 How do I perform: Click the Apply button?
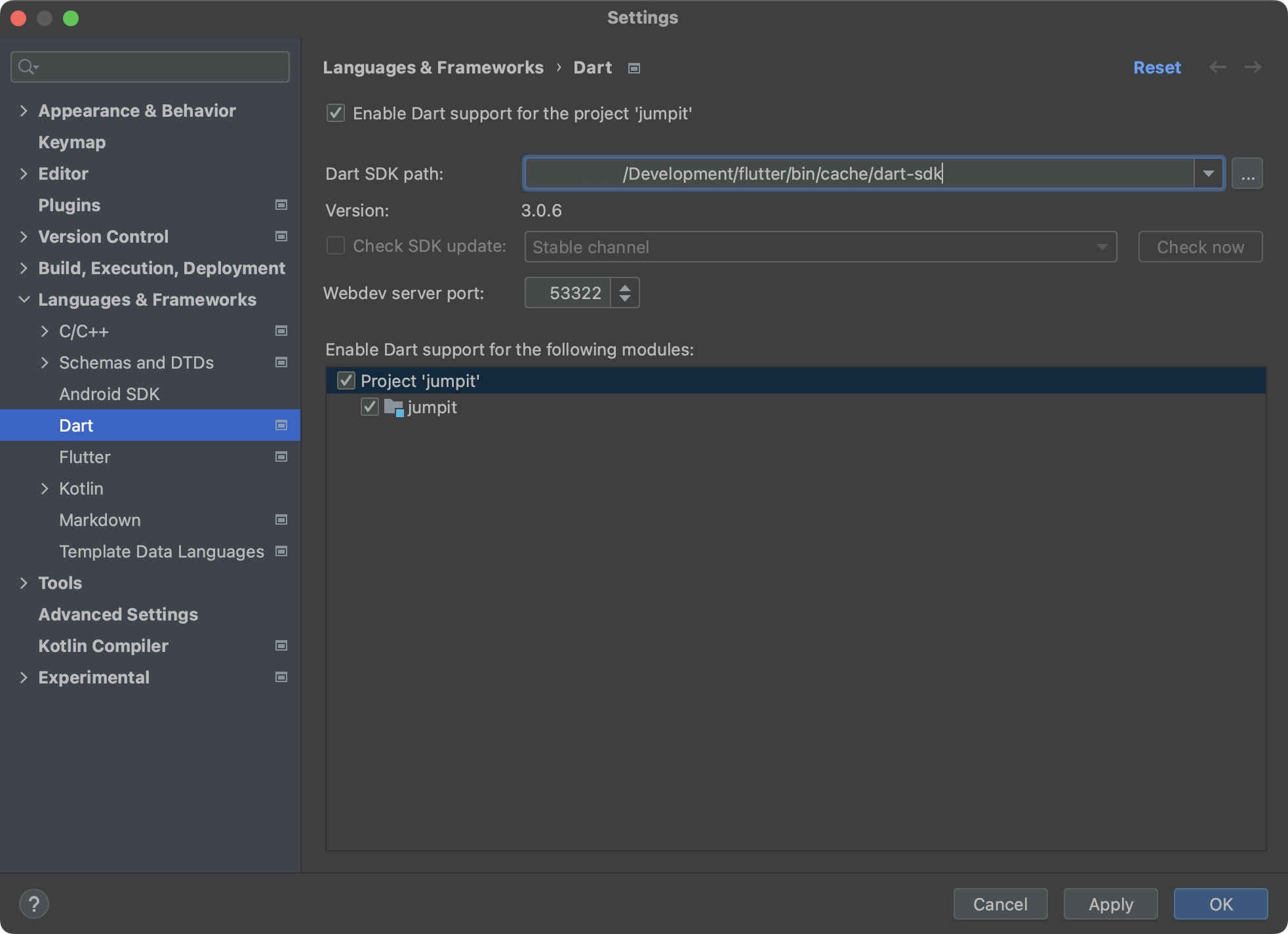(x=1110, y=904)
